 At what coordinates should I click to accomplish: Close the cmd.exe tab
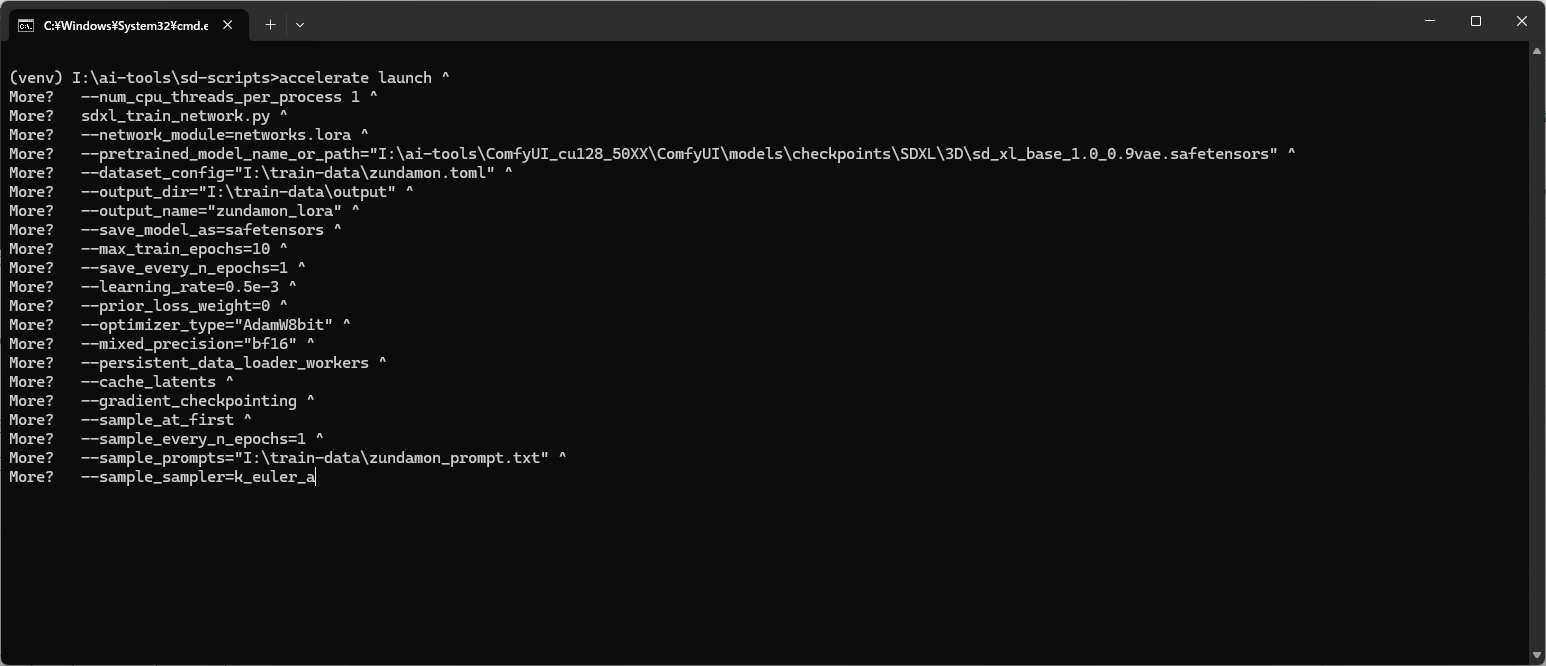pyautogui.click(x=227, y=25)
